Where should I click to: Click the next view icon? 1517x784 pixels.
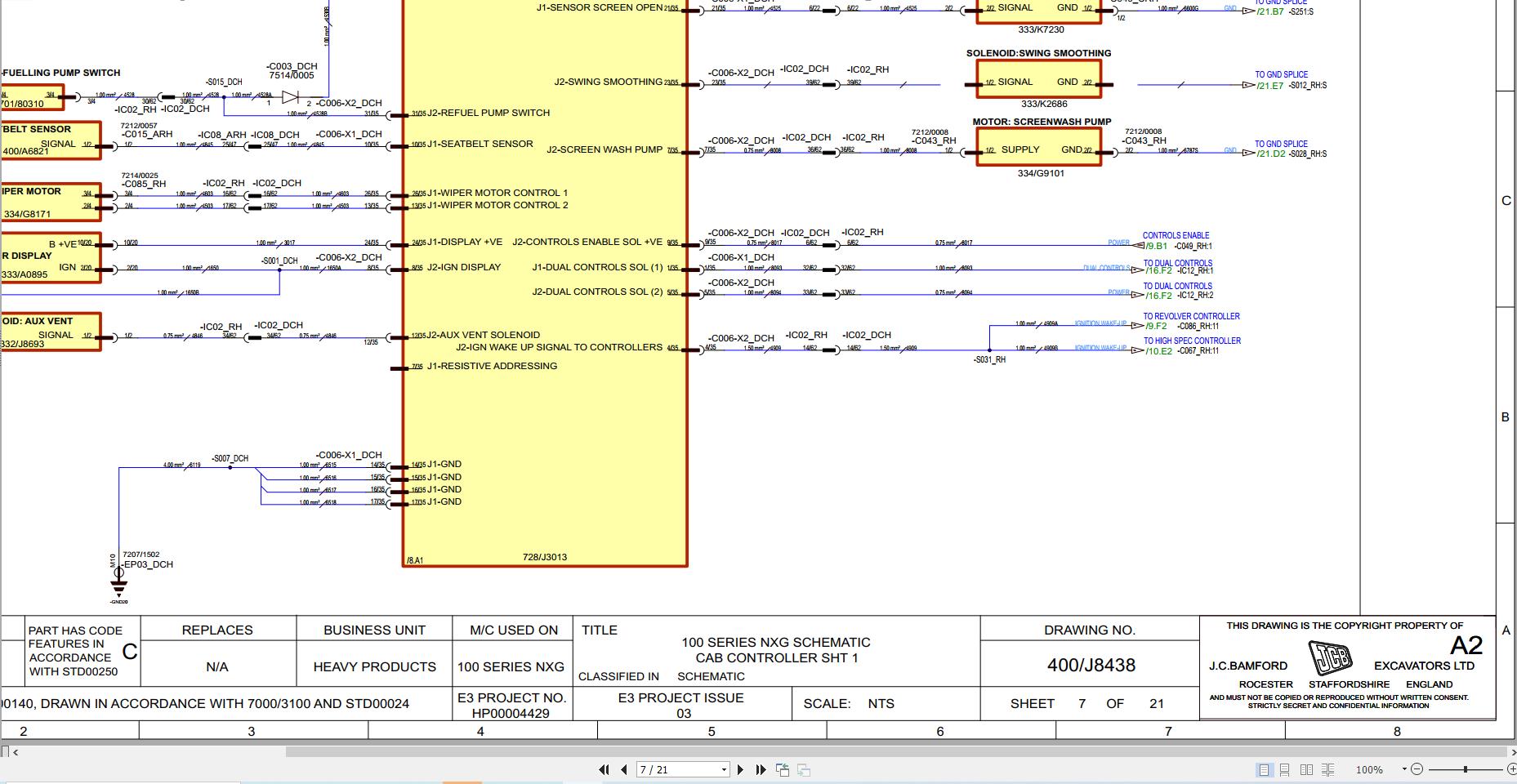pyautogui.click(x=804, y=769)
